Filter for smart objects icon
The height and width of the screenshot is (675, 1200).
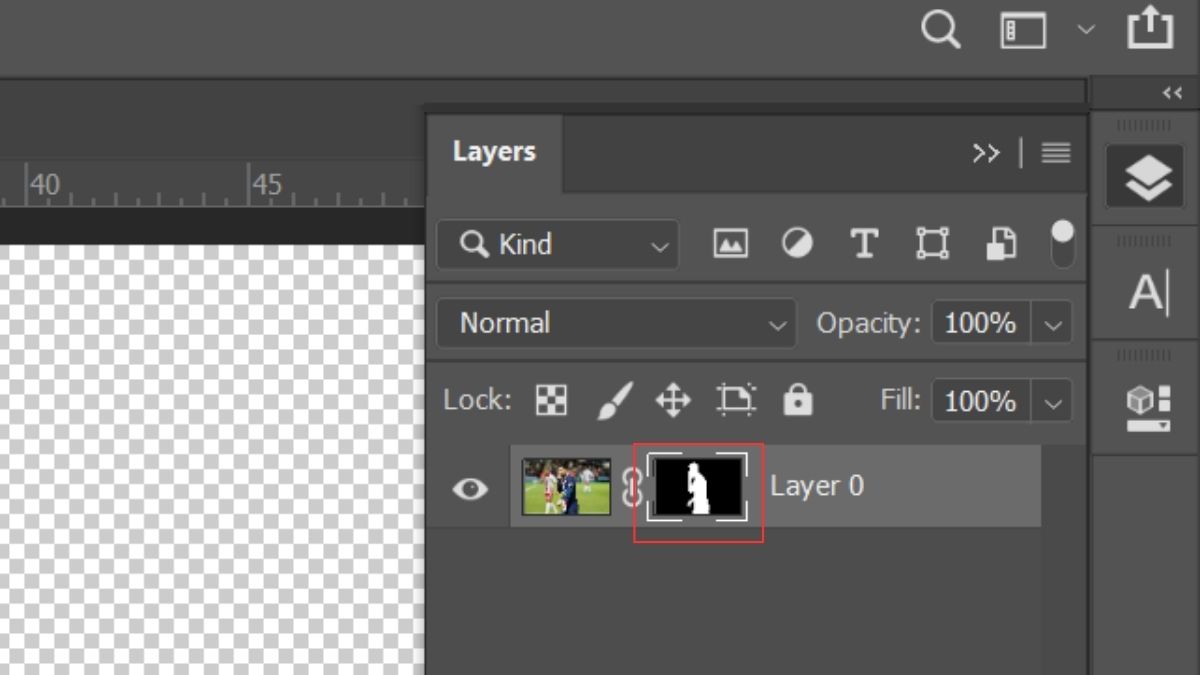[1001, 244]
